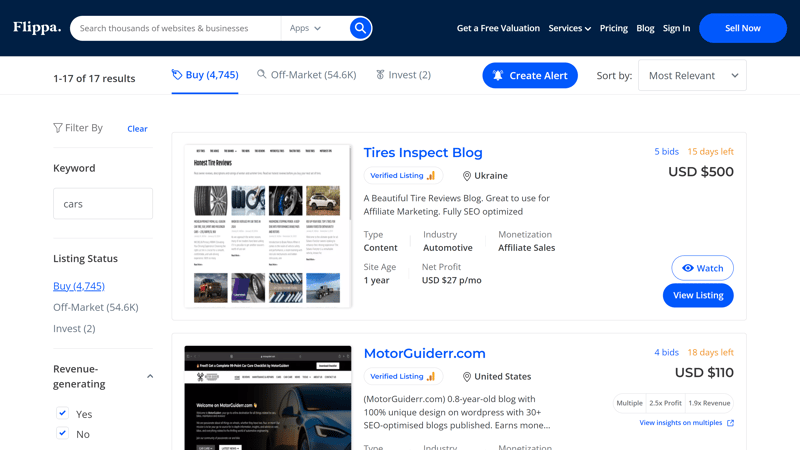Image resolution: width=800 pixels, height=450 pixels.
Task: Click the external-link icon beside View insights
Action: (730, 423)
